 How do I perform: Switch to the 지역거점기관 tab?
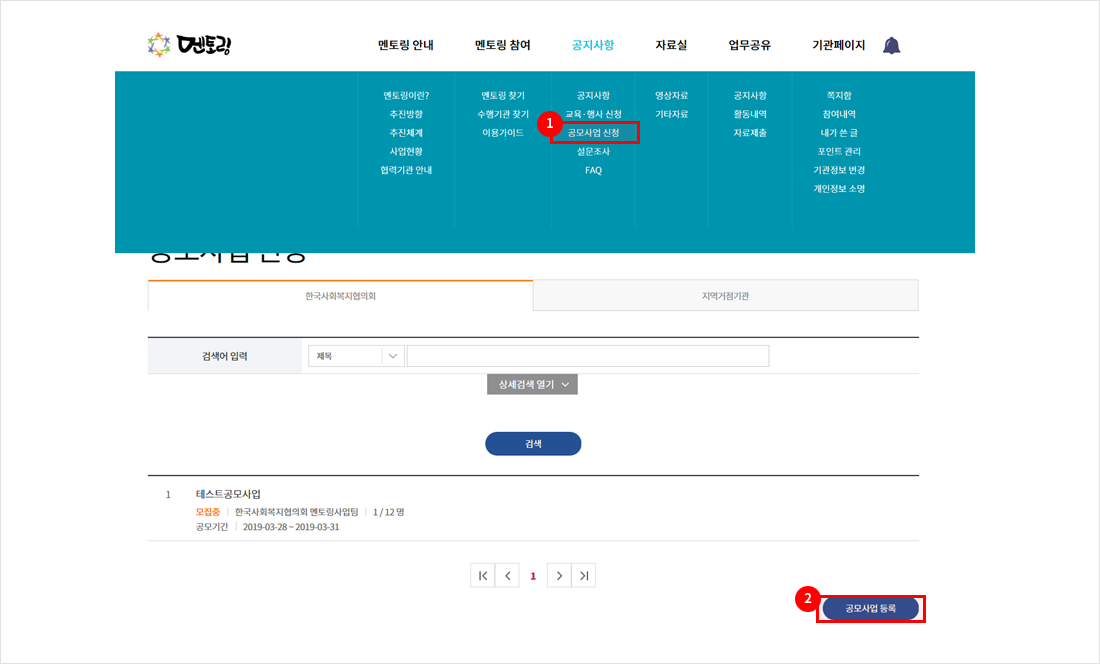point(725,296)
